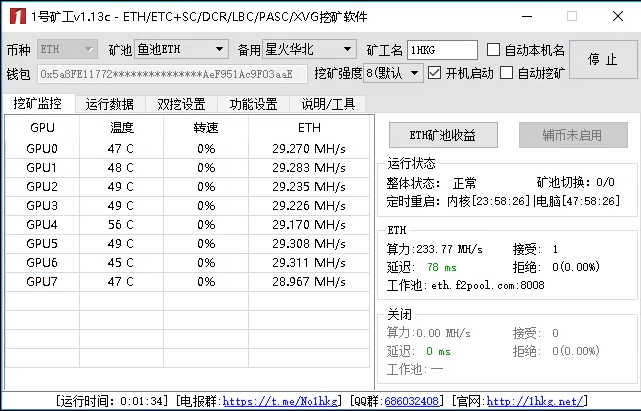Image resolution: width=641 pixels, height=411 pixels.
Task: Visit the 官网 http://1hkg.net/ link
Action: [535, 401]
